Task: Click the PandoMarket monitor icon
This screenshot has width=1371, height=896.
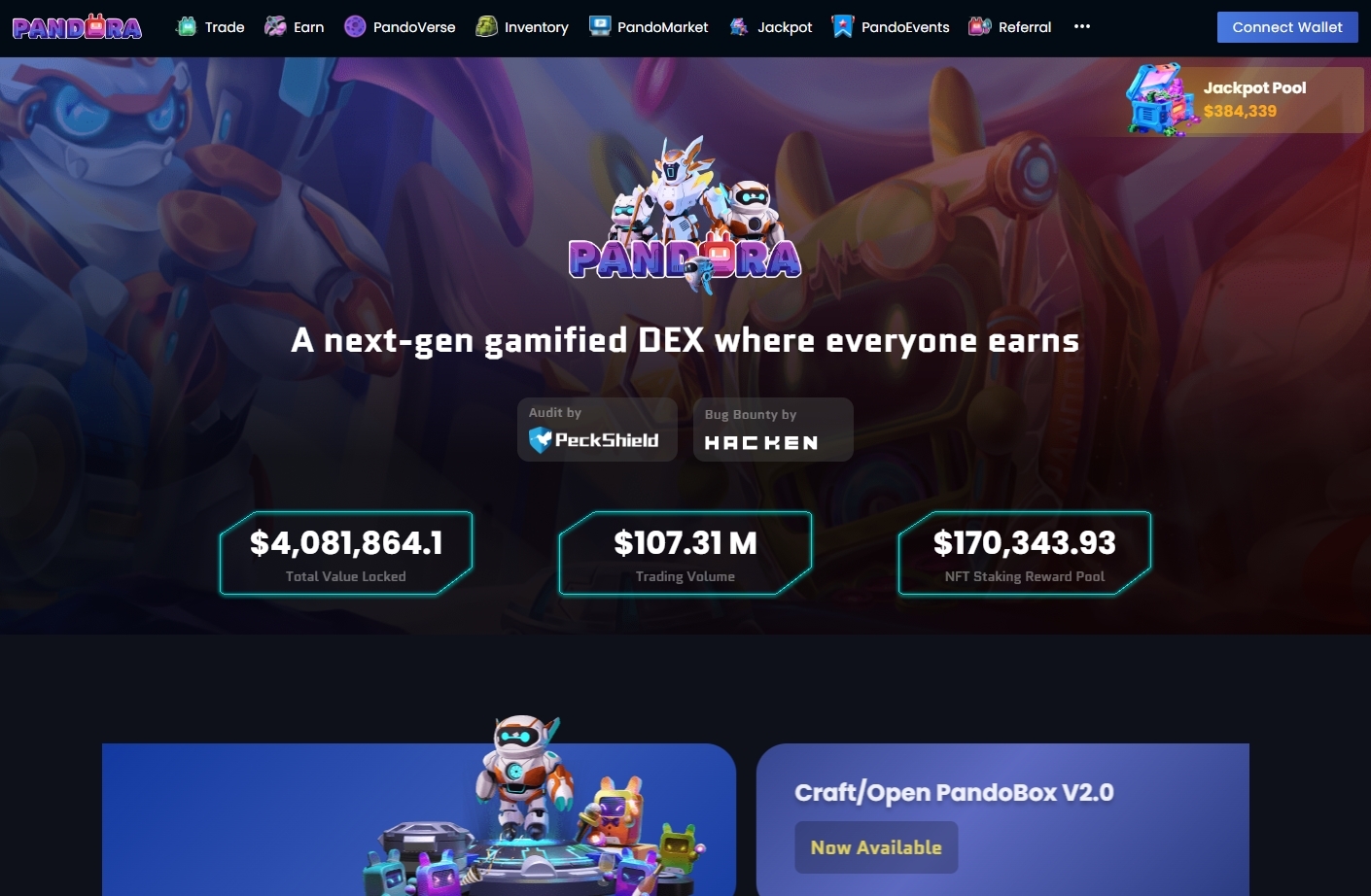Action: coord(600,27)
